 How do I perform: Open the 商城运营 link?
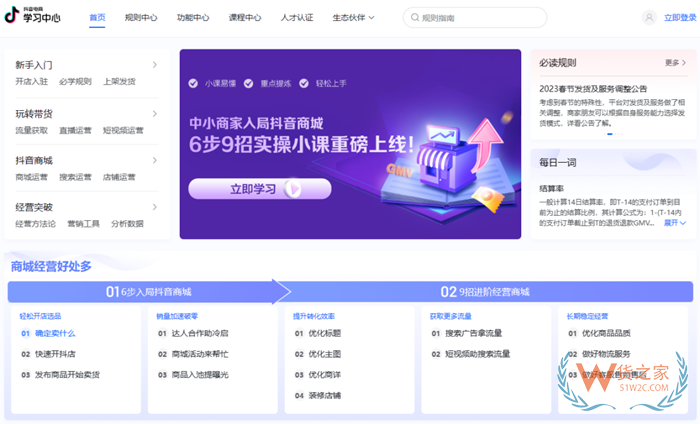point(31,177)
